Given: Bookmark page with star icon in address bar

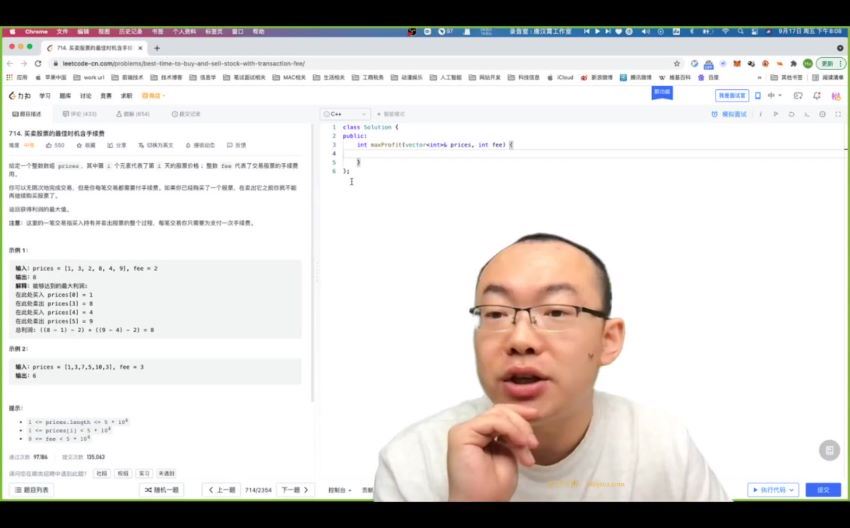Looking at the screenshot, I should 677,63.
